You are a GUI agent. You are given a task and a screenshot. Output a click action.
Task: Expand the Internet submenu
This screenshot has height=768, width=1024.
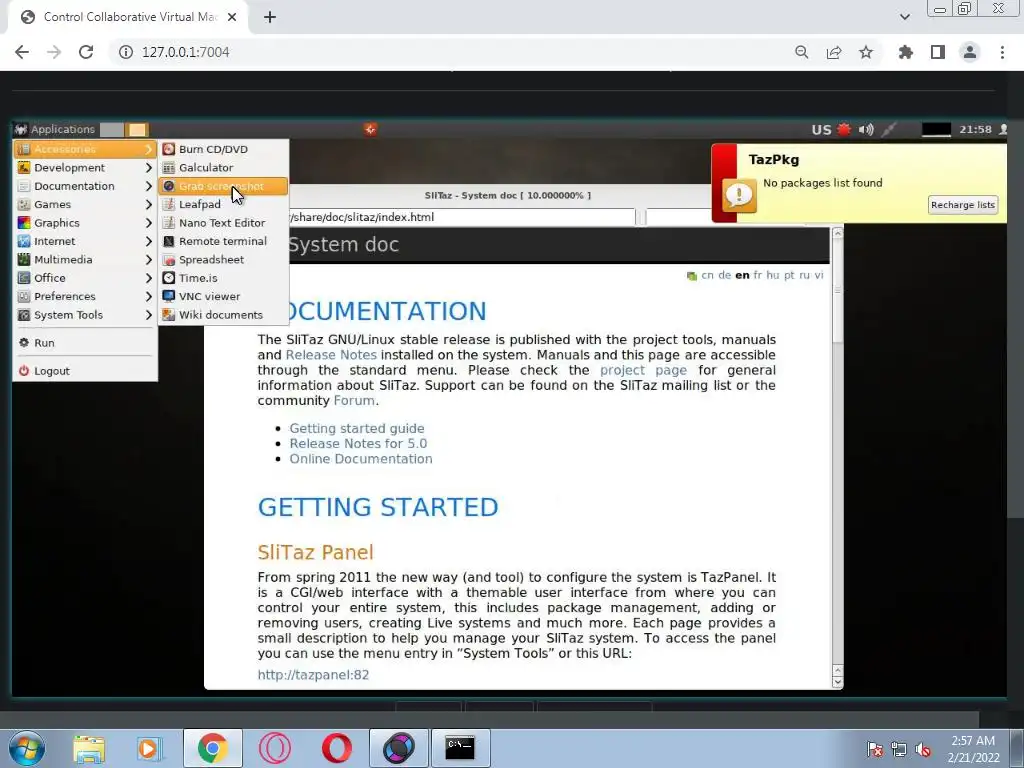point(85,241)
